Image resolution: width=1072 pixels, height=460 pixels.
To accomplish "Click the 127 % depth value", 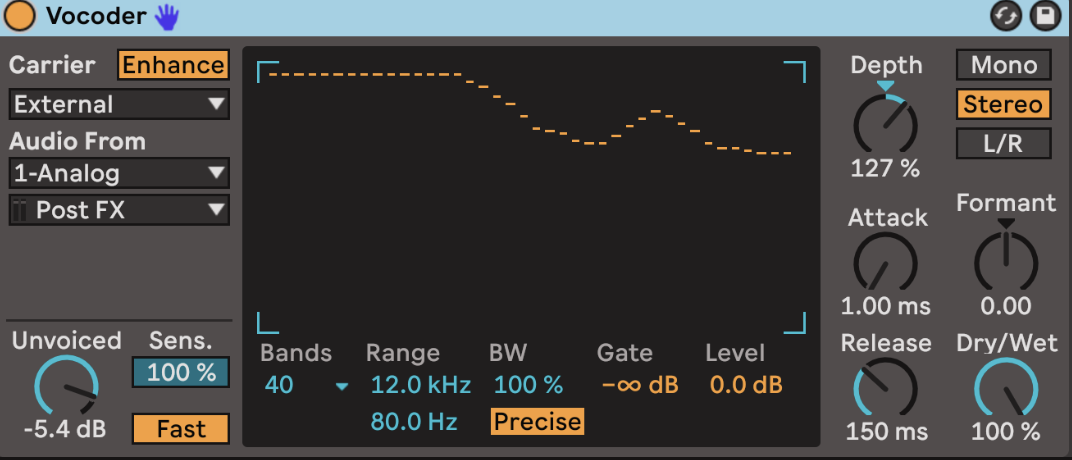I will [885, 167].
